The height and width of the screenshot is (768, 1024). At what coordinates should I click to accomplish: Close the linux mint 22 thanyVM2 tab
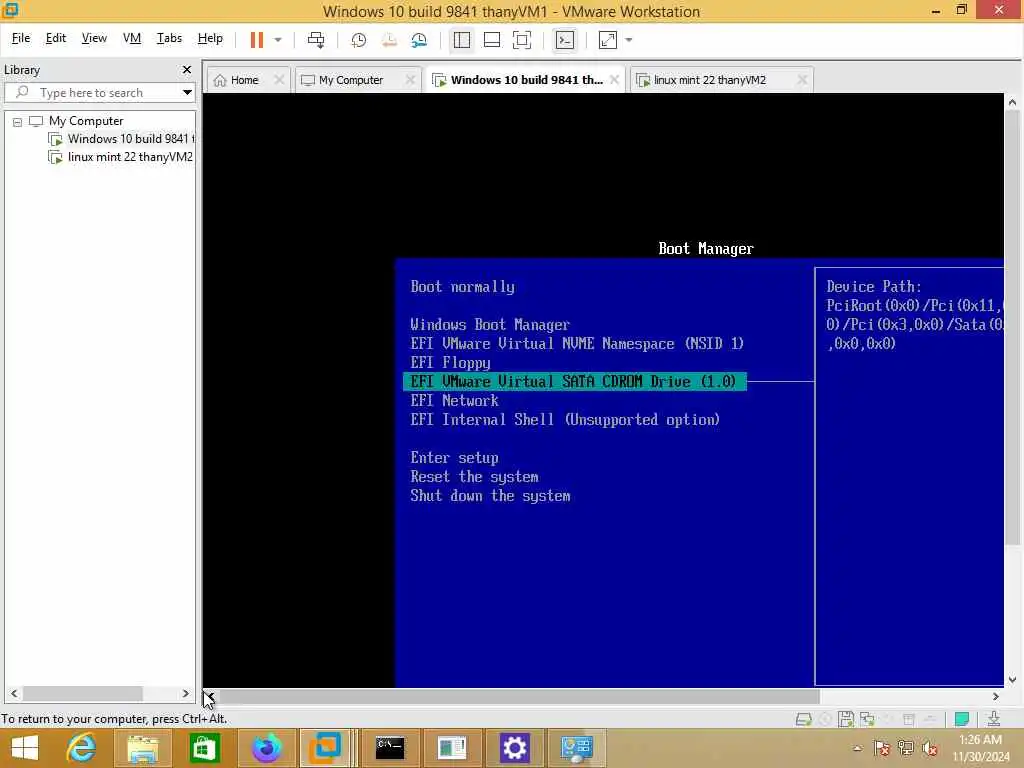(802, 79)
